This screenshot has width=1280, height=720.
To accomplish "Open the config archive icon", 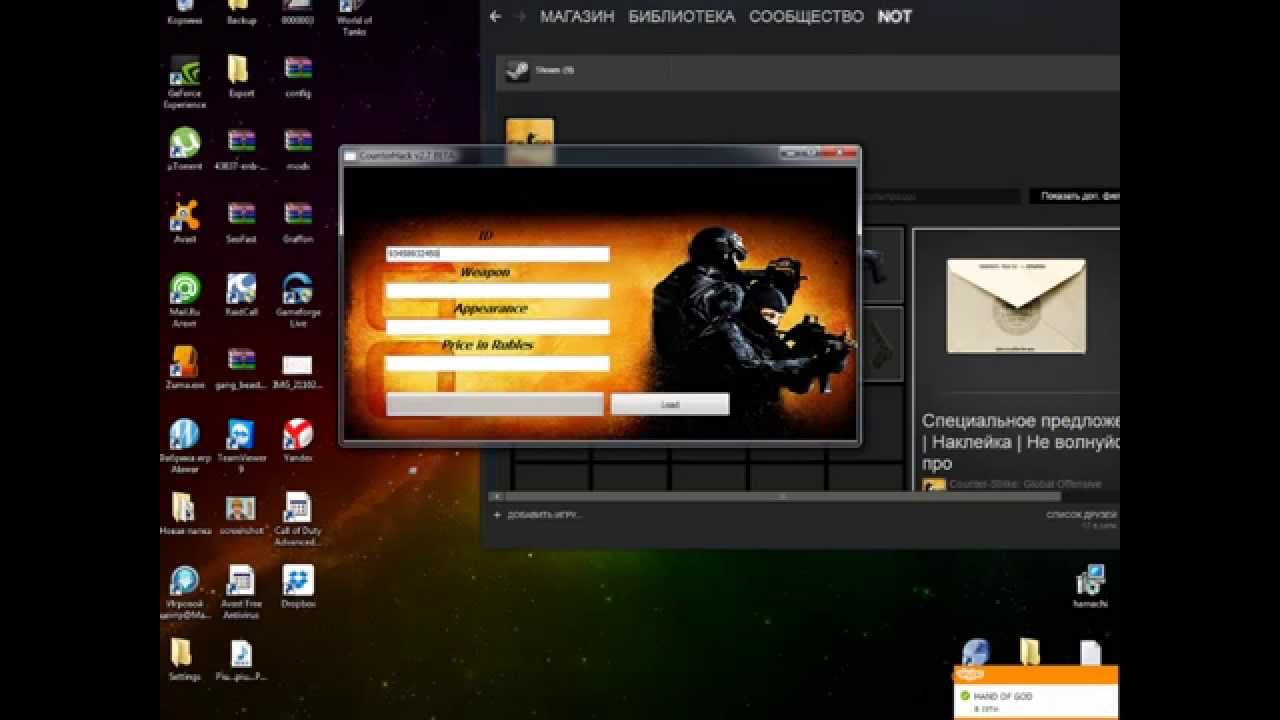I will tap(298, 77).
